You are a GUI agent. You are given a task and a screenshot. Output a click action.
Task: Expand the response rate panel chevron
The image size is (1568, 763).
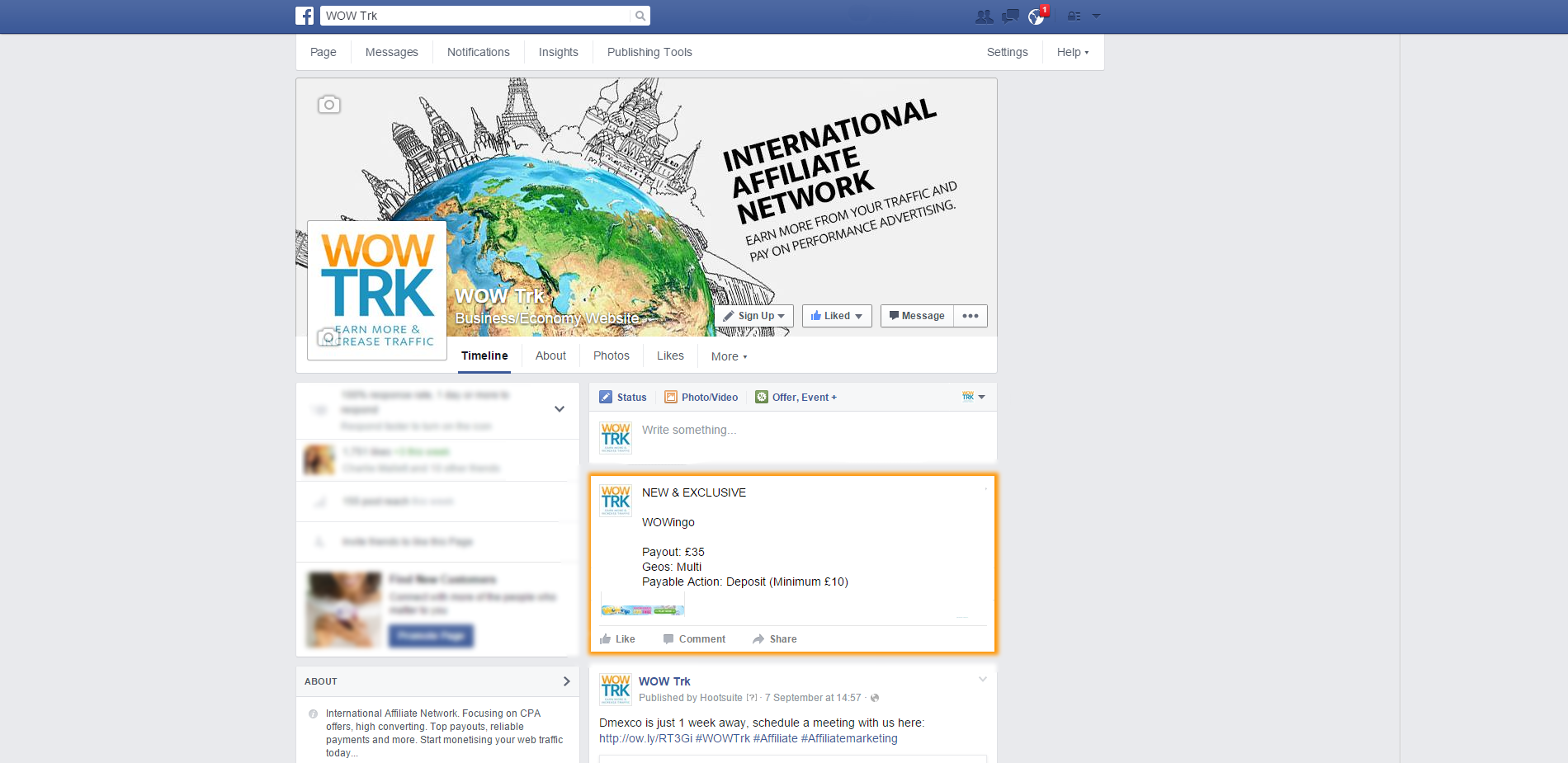pyautogui.click(x=560, y=409)
